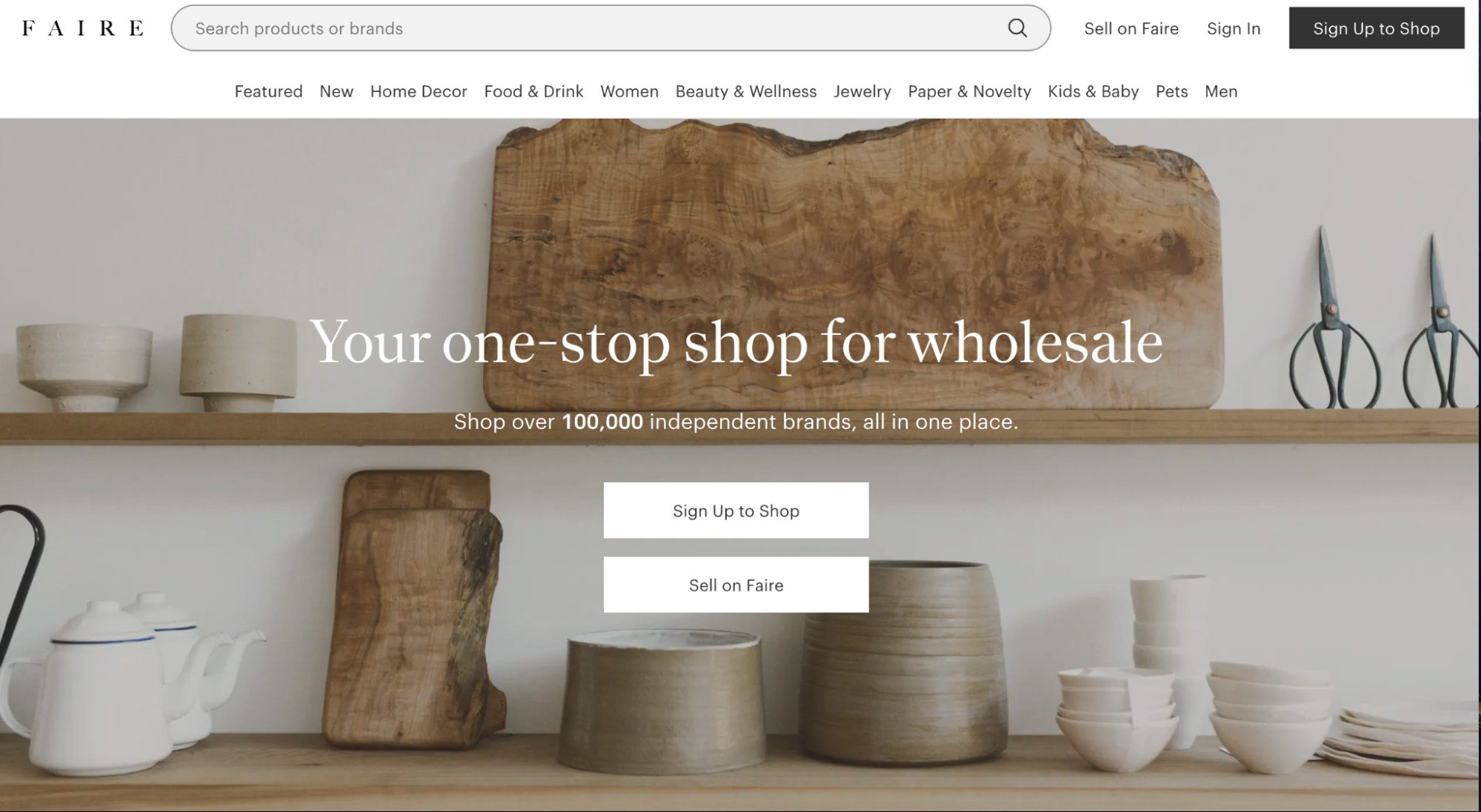This screenshot has height=812, width=1481.
Task: Click the Sell on Faire hero button
Action: (736, 585)
